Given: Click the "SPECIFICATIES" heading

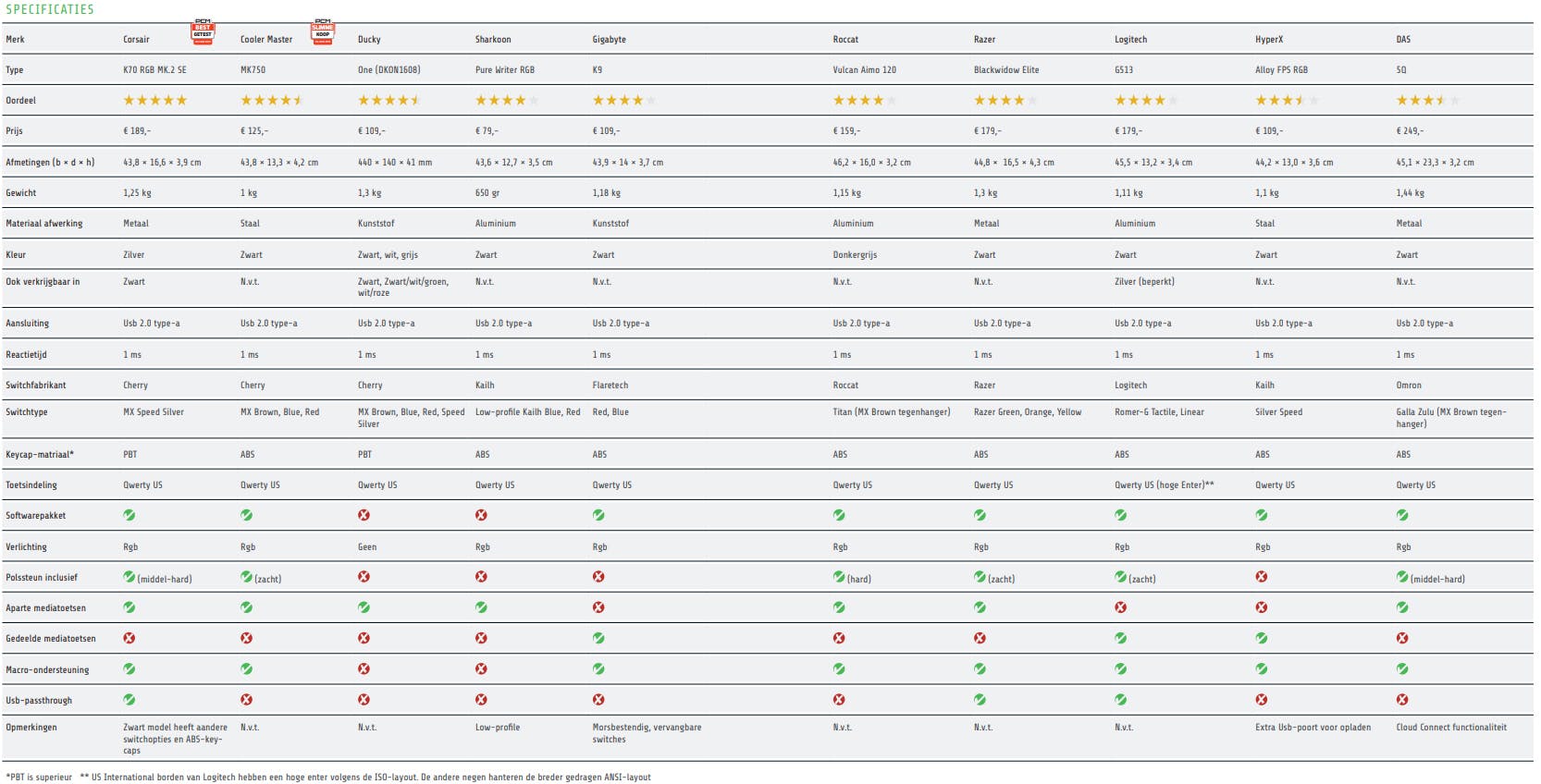Looking at the screenshot, I should [50, 9].
